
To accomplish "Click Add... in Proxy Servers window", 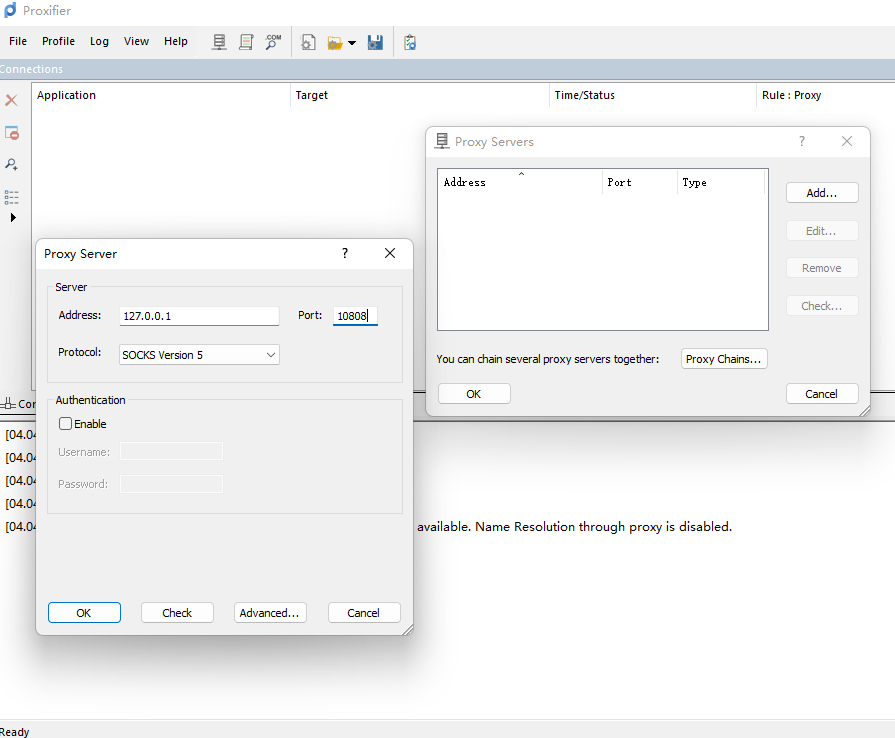I will click(x=822, y=193).
